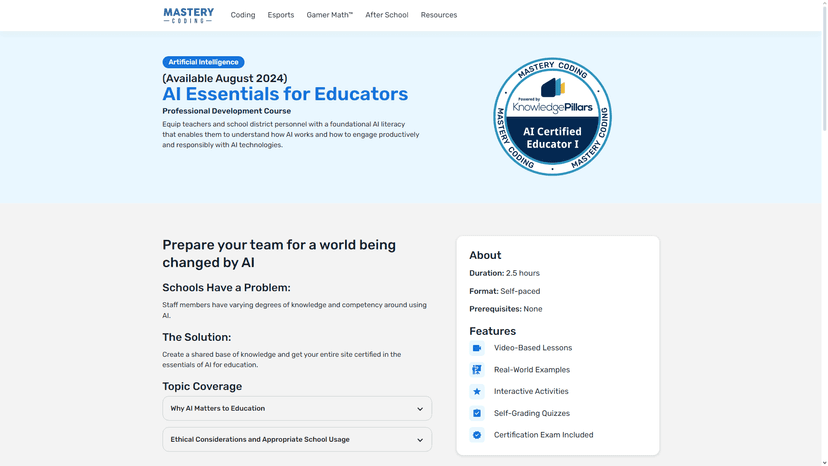Click the AI Certified Educator I badge

552,116
